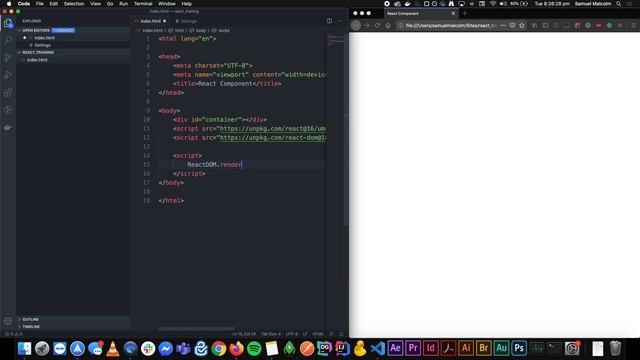Open a new Firefox tab with plus

[x=464, y=13]
